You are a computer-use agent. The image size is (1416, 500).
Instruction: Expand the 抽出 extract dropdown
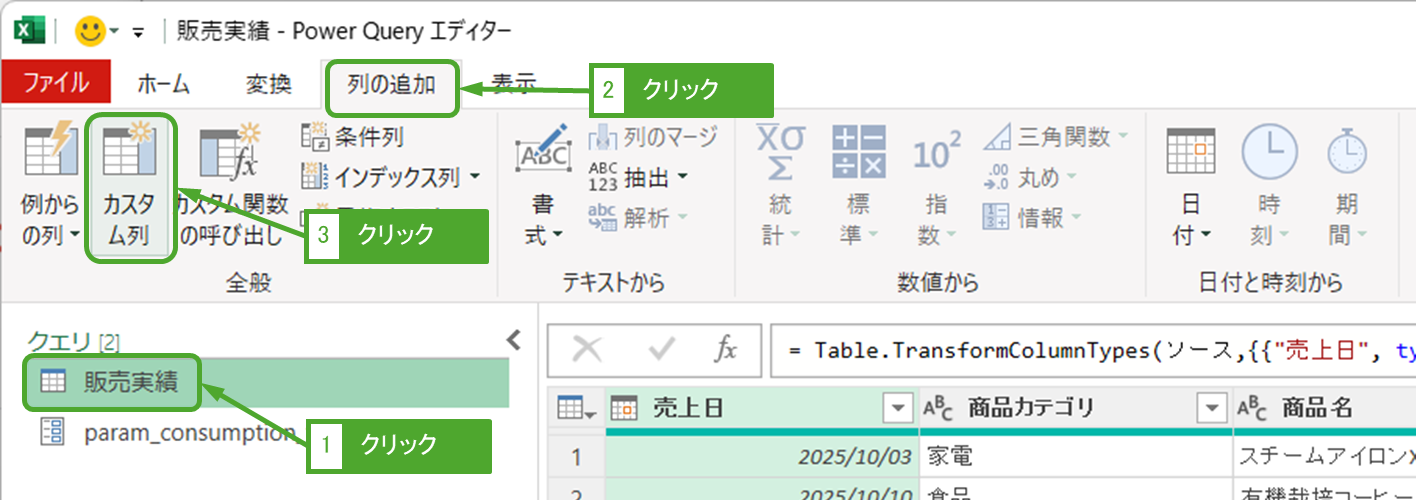pos(683,177)
